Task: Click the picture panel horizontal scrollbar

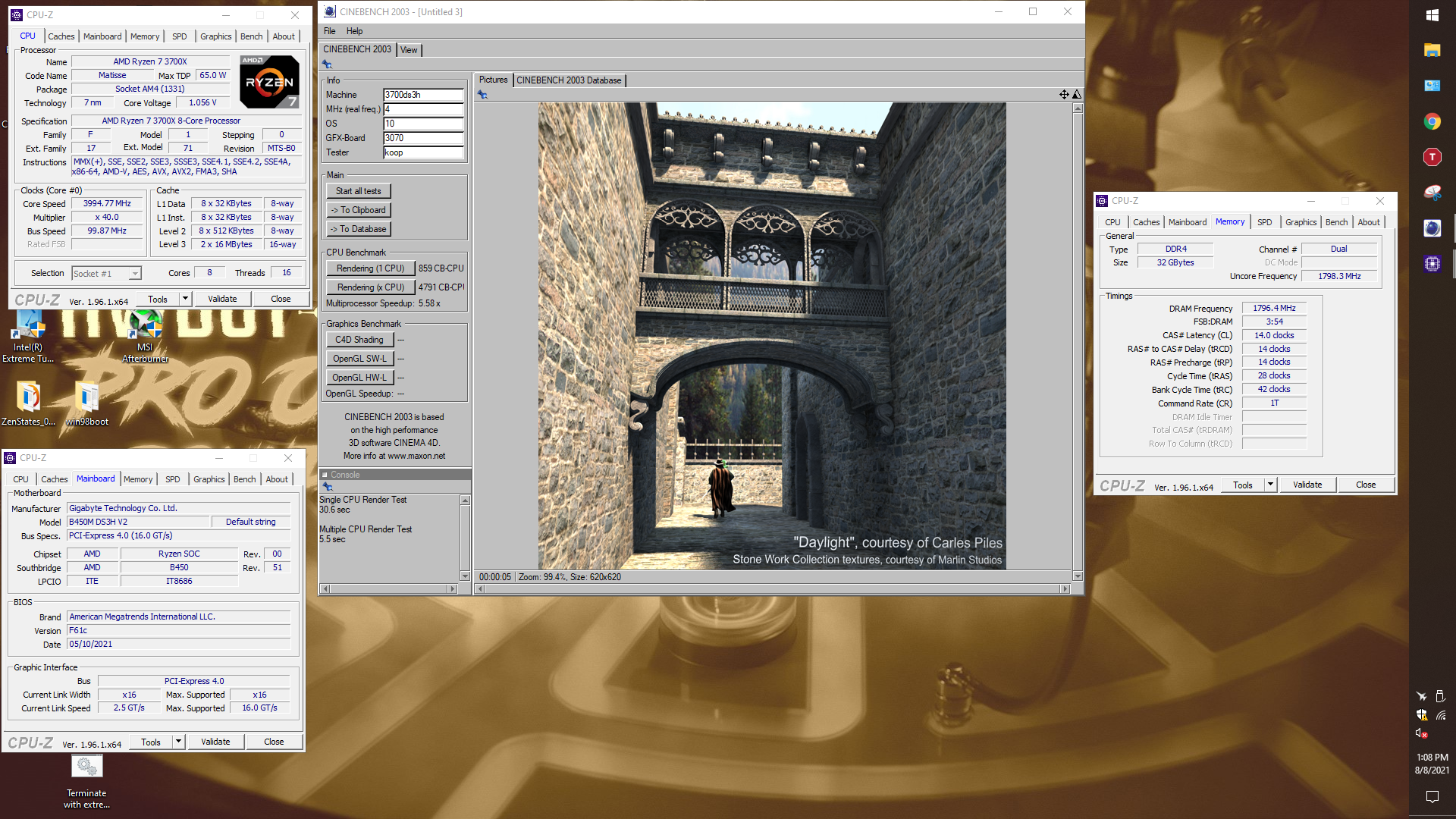Action: point(772,589)
